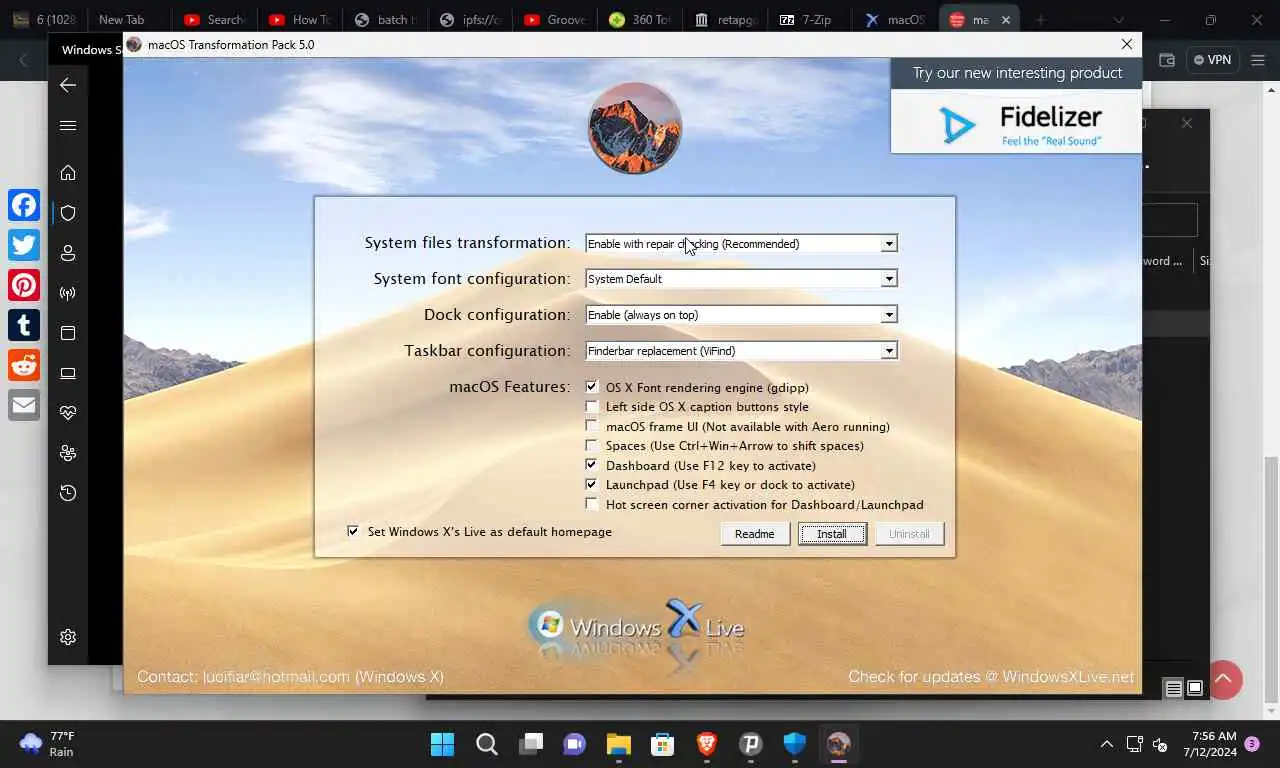1280x768 pixels.
Task: Click the red scroll-to-top arrow button
Action: point(1223,680)
